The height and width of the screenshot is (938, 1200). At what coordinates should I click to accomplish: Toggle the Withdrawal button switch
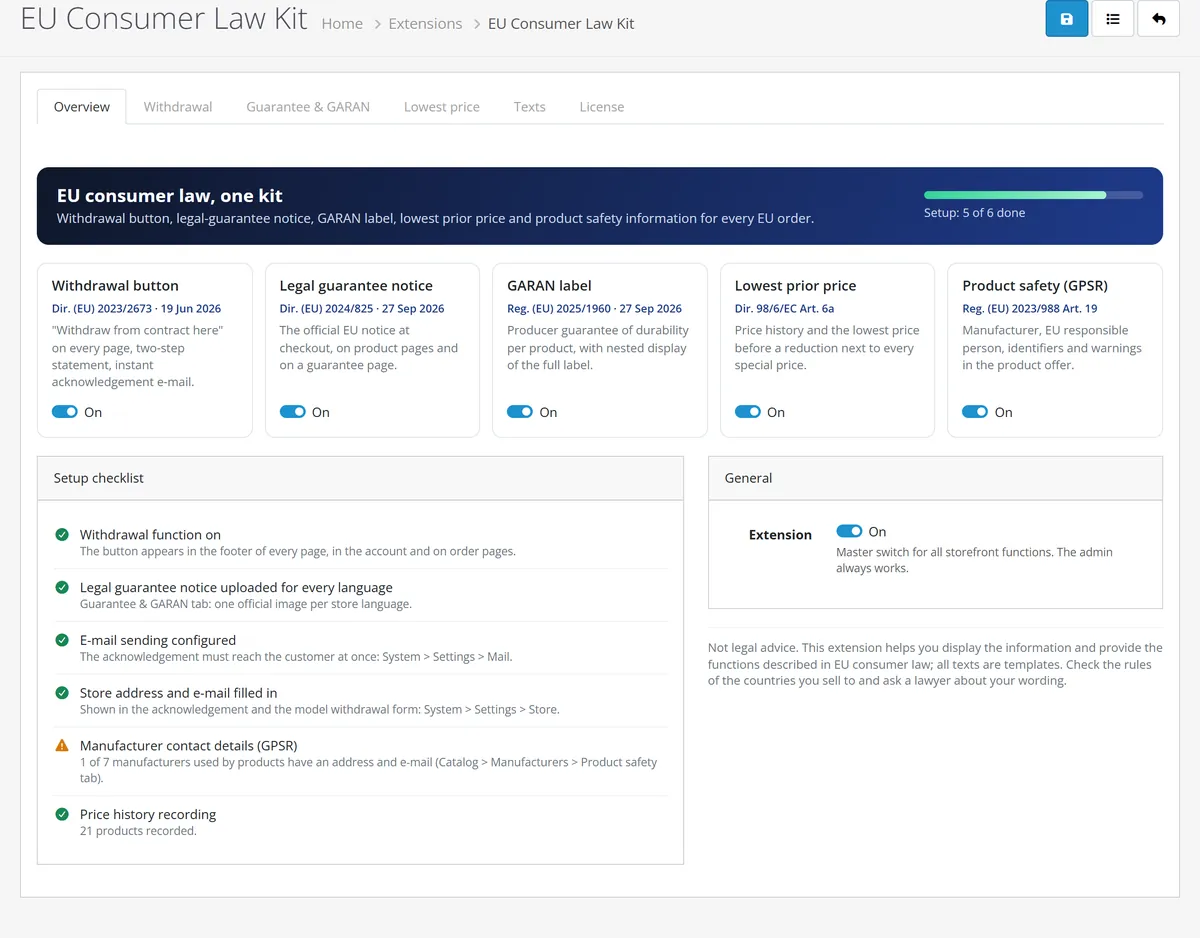65,412
